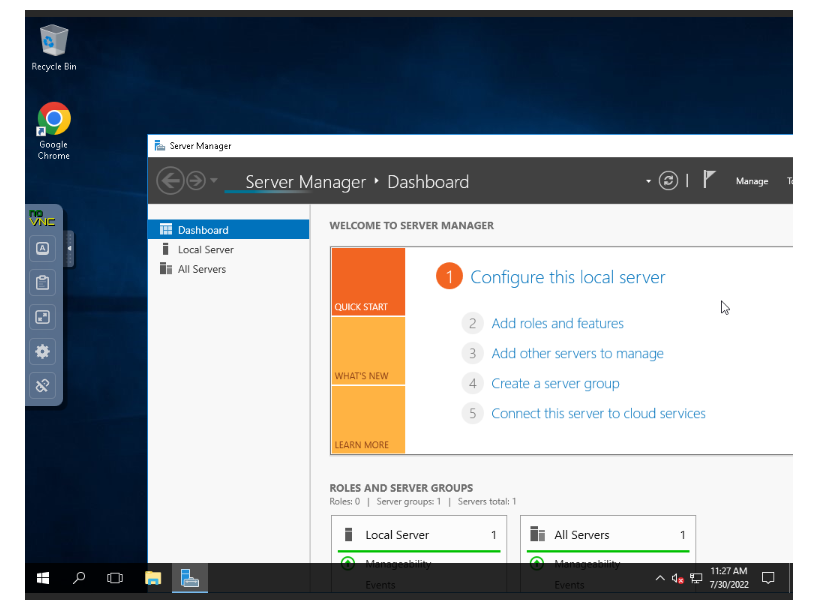Open the Manage menu
Screen dimensions: 819x607
(x=751, y=181)
